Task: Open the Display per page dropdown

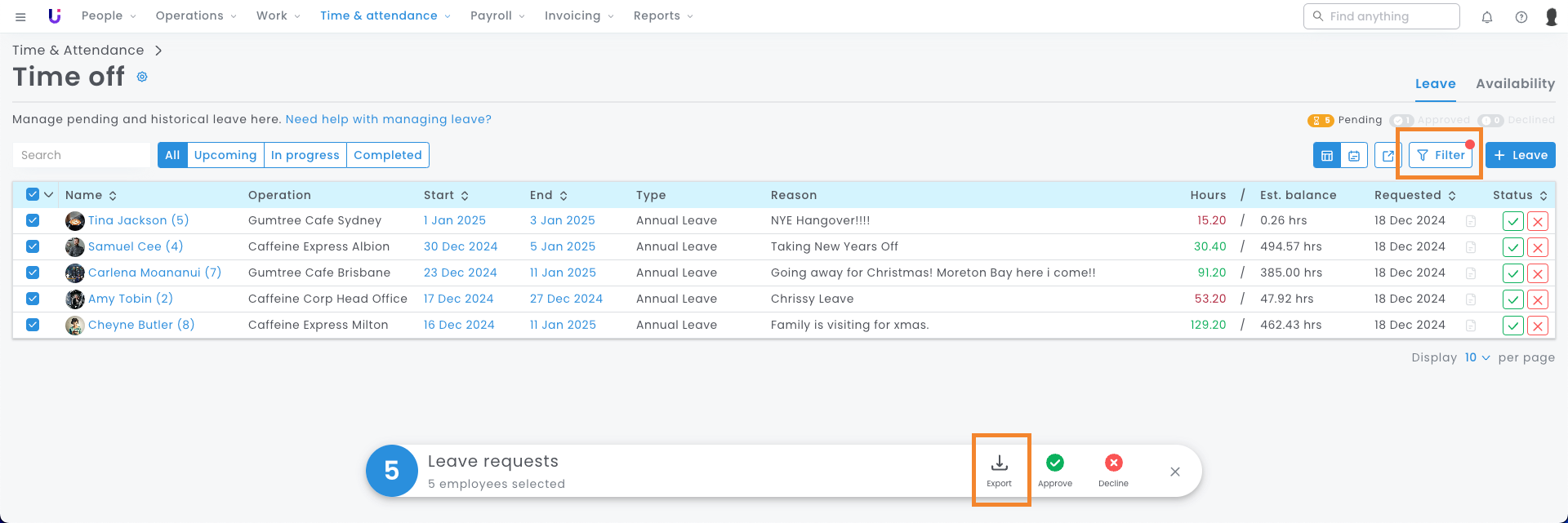Action: pyautogui.click(x=1477, y=357)
